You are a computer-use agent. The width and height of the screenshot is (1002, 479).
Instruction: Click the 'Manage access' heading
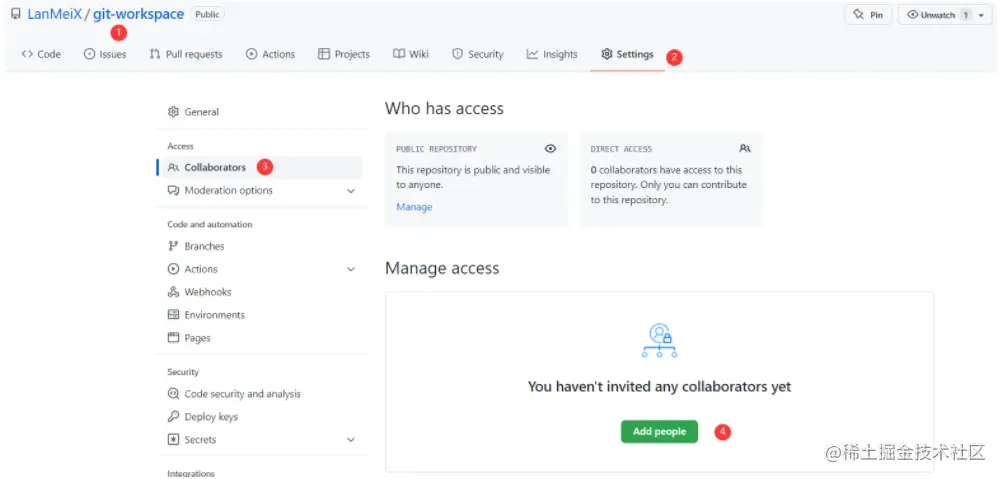[x=442, y=268]
